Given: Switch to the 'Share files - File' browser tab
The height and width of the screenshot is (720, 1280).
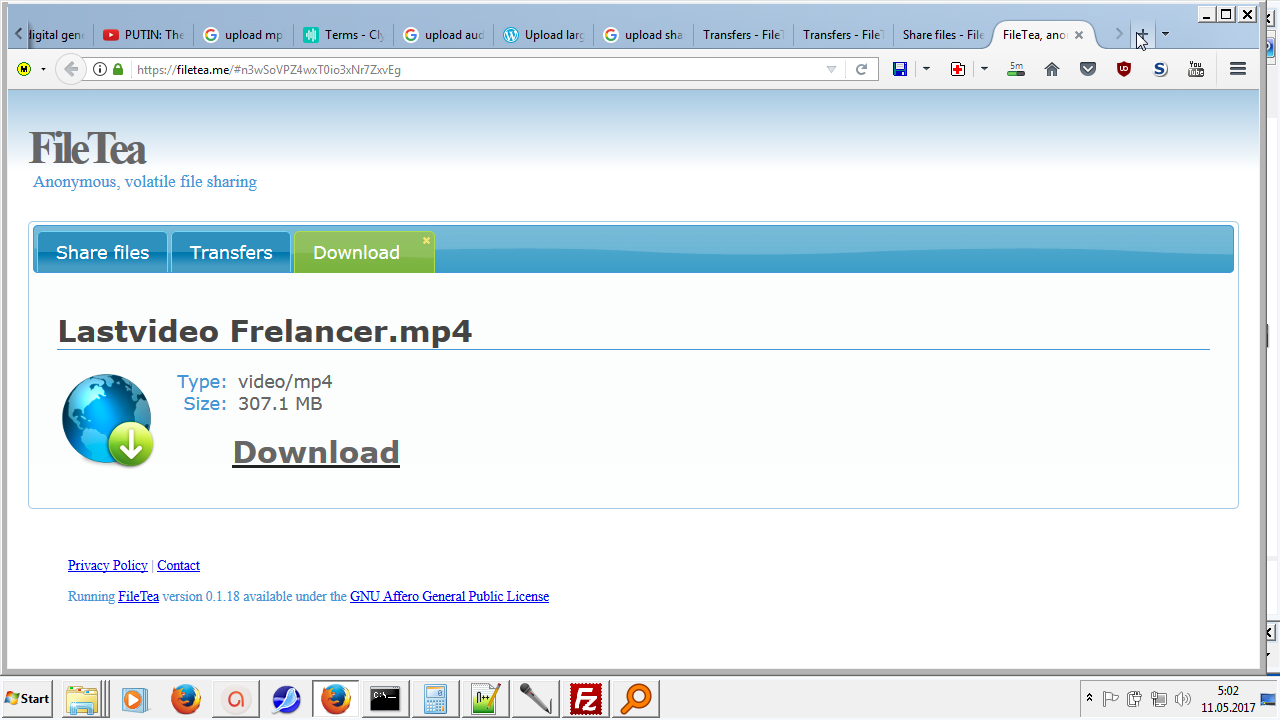Looking at the screenshot, I should [x=943, y=35].
